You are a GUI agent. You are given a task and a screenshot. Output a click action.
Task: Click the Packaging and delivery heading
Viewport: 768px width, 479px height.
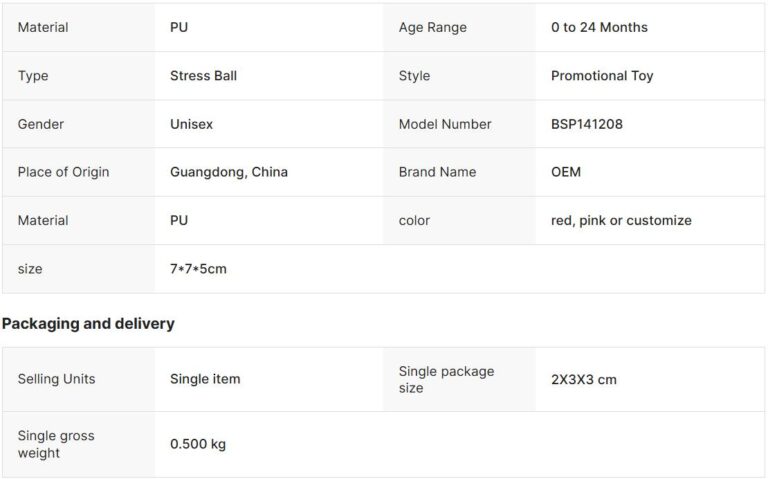click(x=88, y=324)
